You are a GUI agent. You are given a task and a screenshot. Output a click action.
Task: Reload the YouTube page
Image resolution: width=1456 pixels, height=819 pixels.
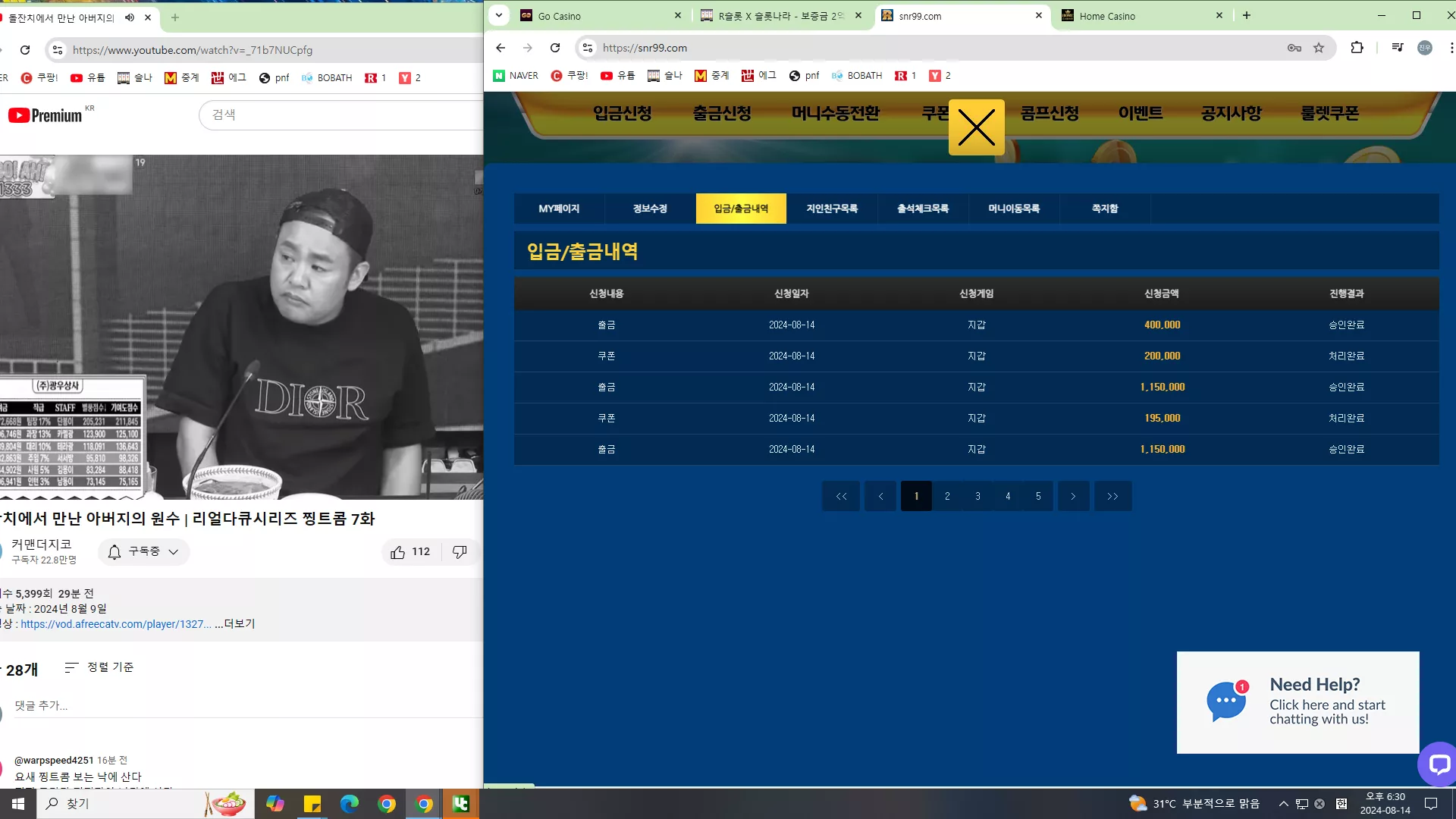point(25,50)
